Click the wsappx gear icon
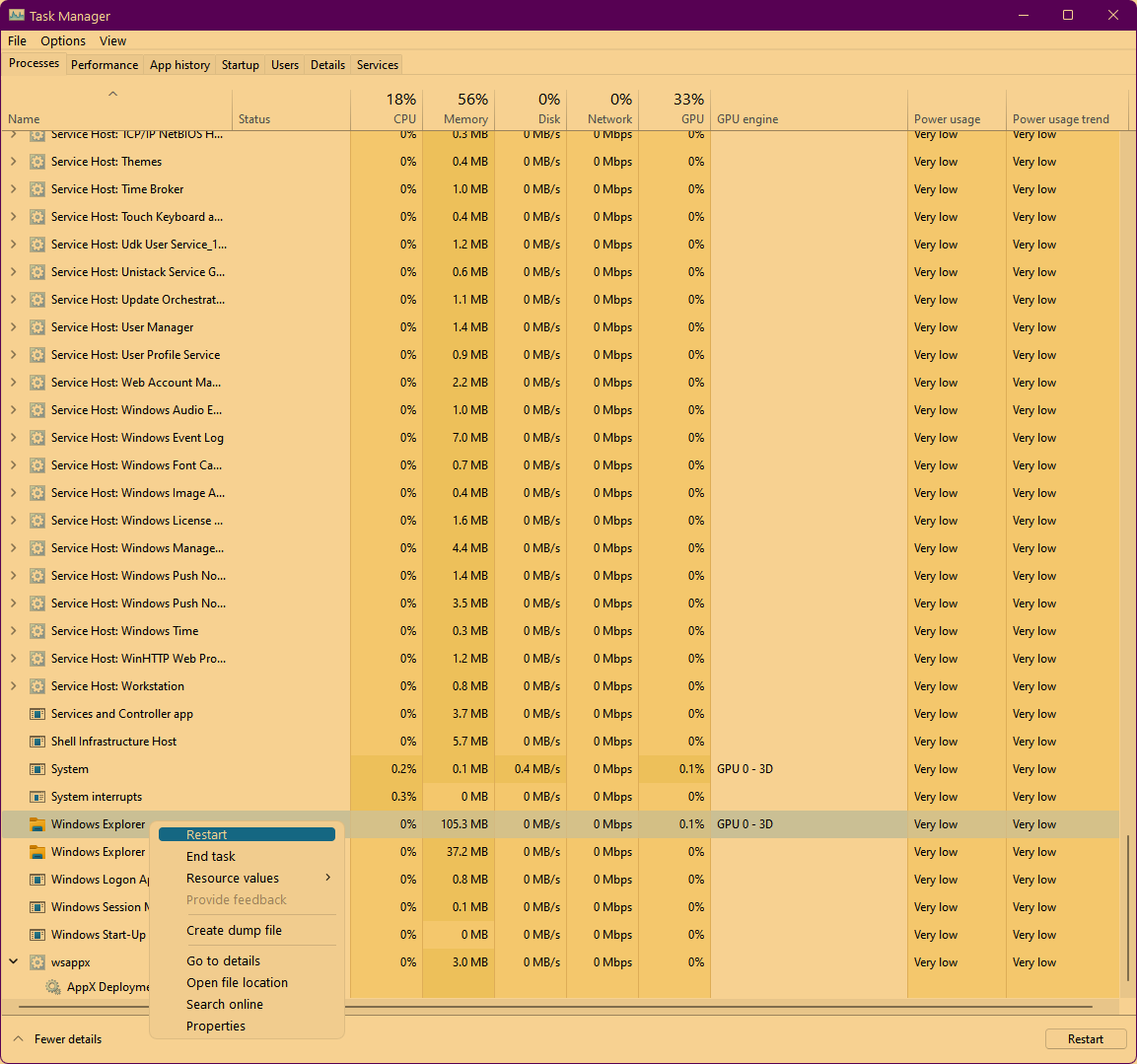The height and width of the screenshot is (1064, 1137). pyautogui.click(x=37, y=962)
